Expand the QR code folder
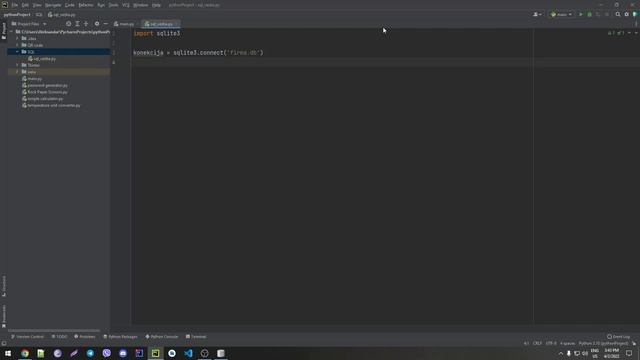Image resolution: width=640 pixels, height=360 pixels. tap(17, 45)
